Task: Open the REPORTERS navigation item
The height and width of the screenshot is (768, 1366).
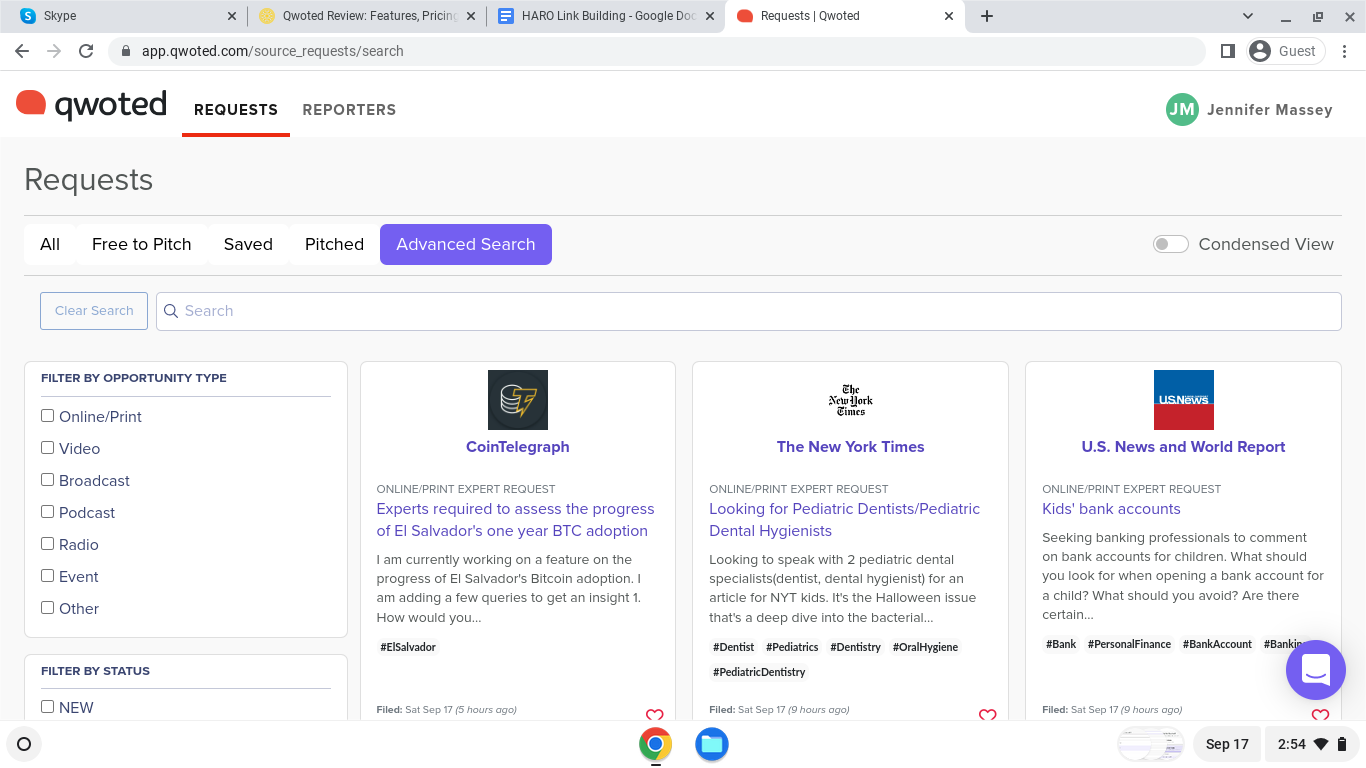Action: coord(349,110)
